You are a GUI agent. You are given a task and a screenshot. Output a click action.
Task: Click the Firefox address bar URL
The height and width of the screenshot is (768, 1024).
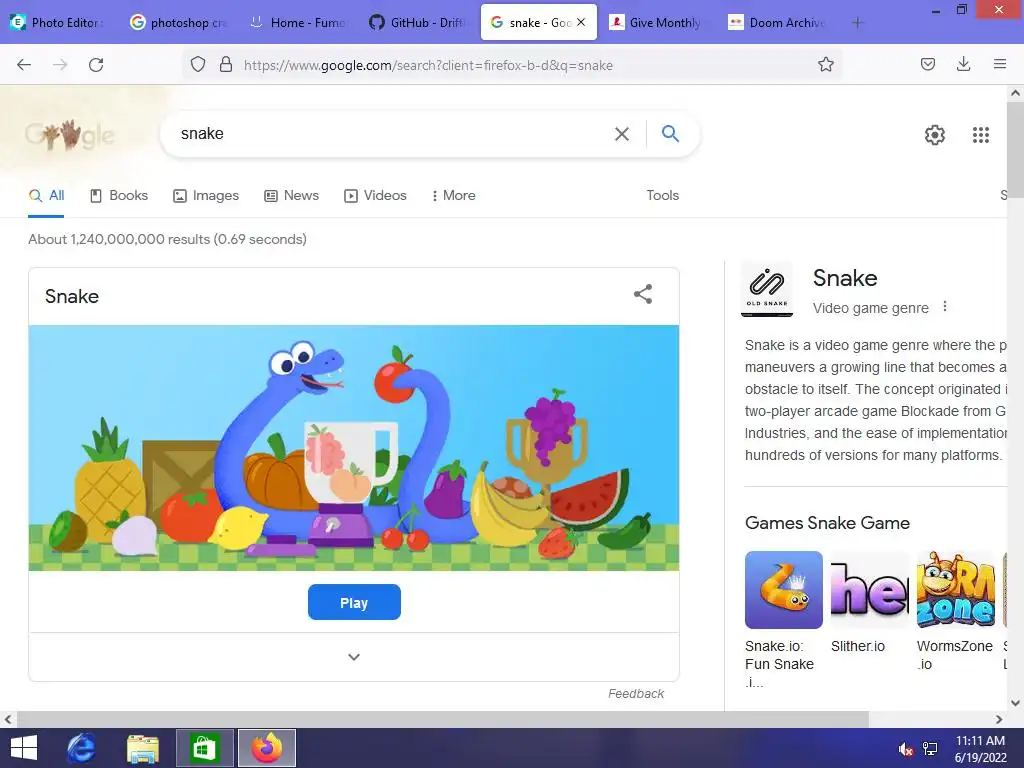(428, 65)
